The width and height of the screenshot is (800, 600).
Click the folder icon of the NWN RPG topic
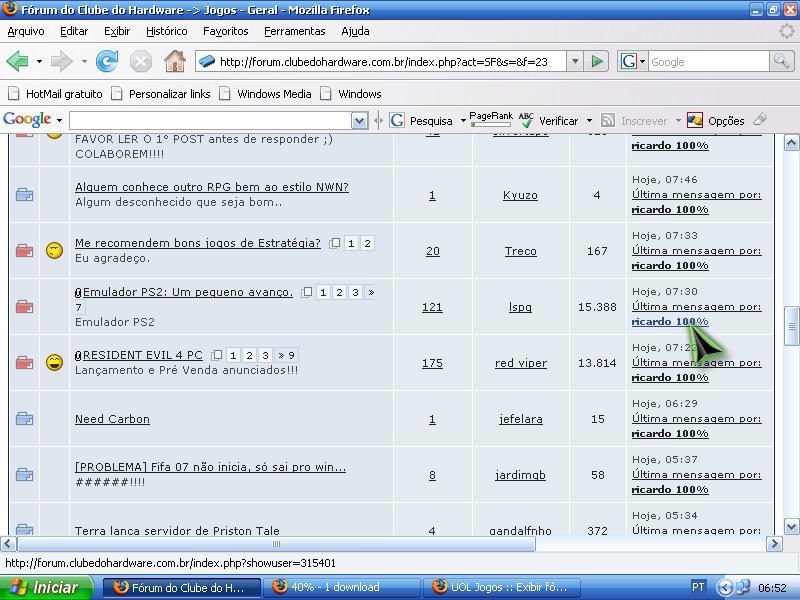click(24, 195)
